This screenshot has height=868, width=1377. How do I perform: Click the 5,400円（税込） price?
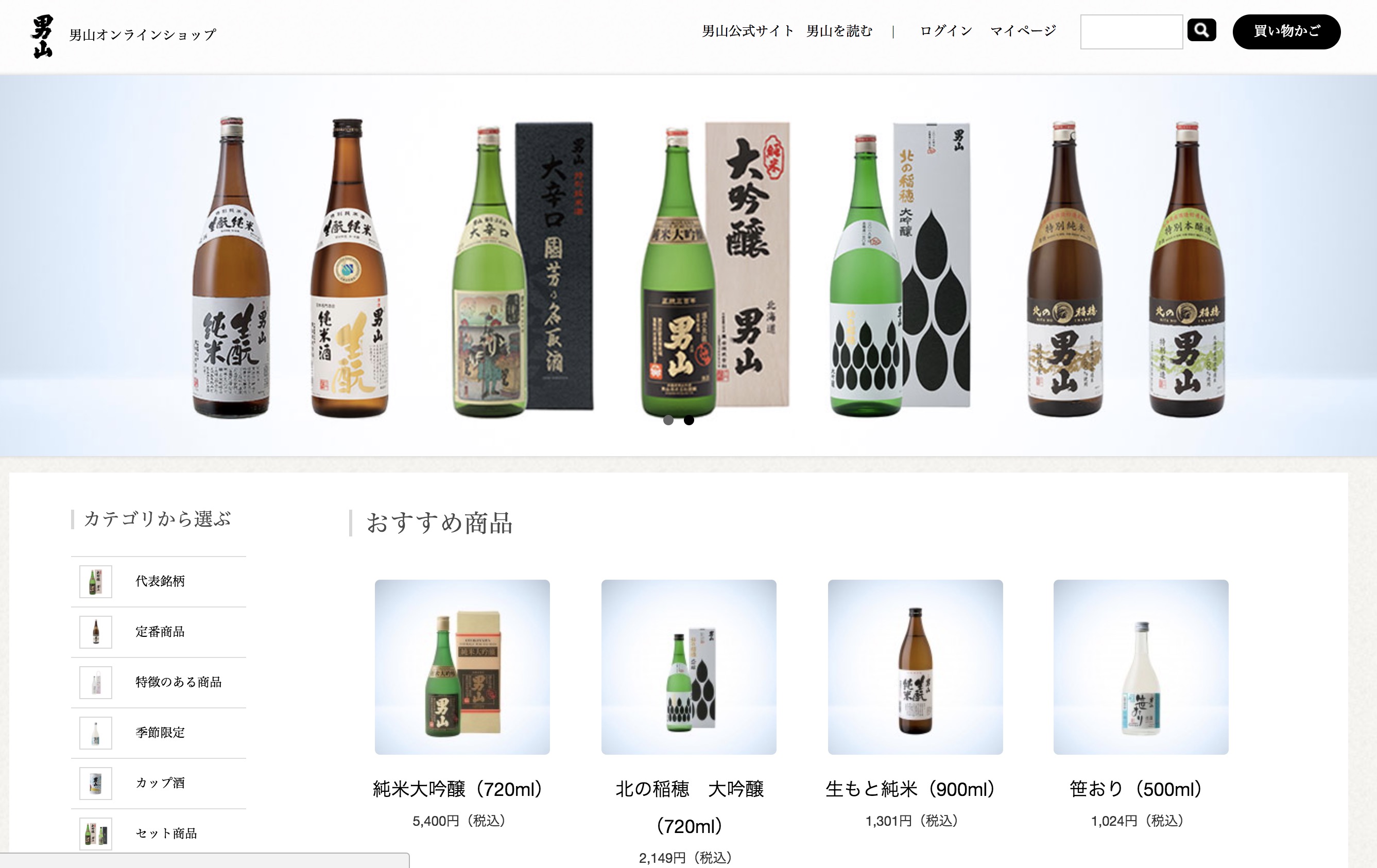[459, 821]
